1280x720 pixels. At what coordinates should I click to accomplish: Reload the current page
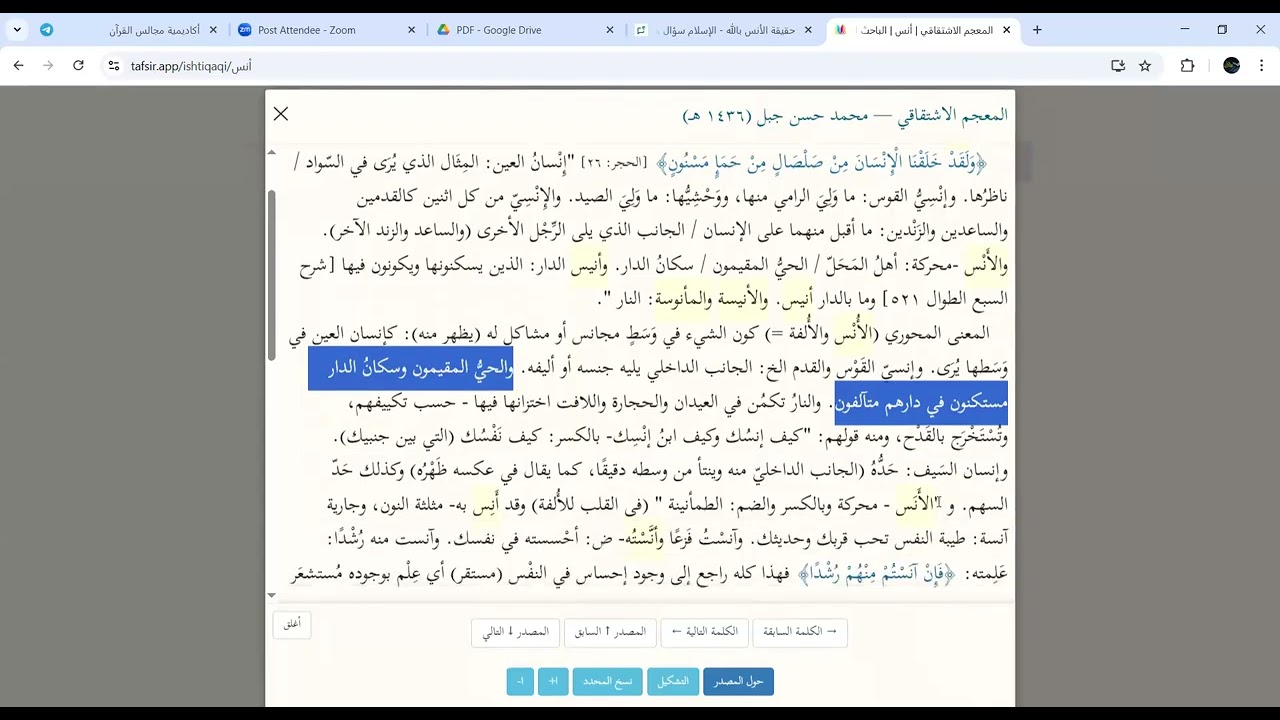78,66
